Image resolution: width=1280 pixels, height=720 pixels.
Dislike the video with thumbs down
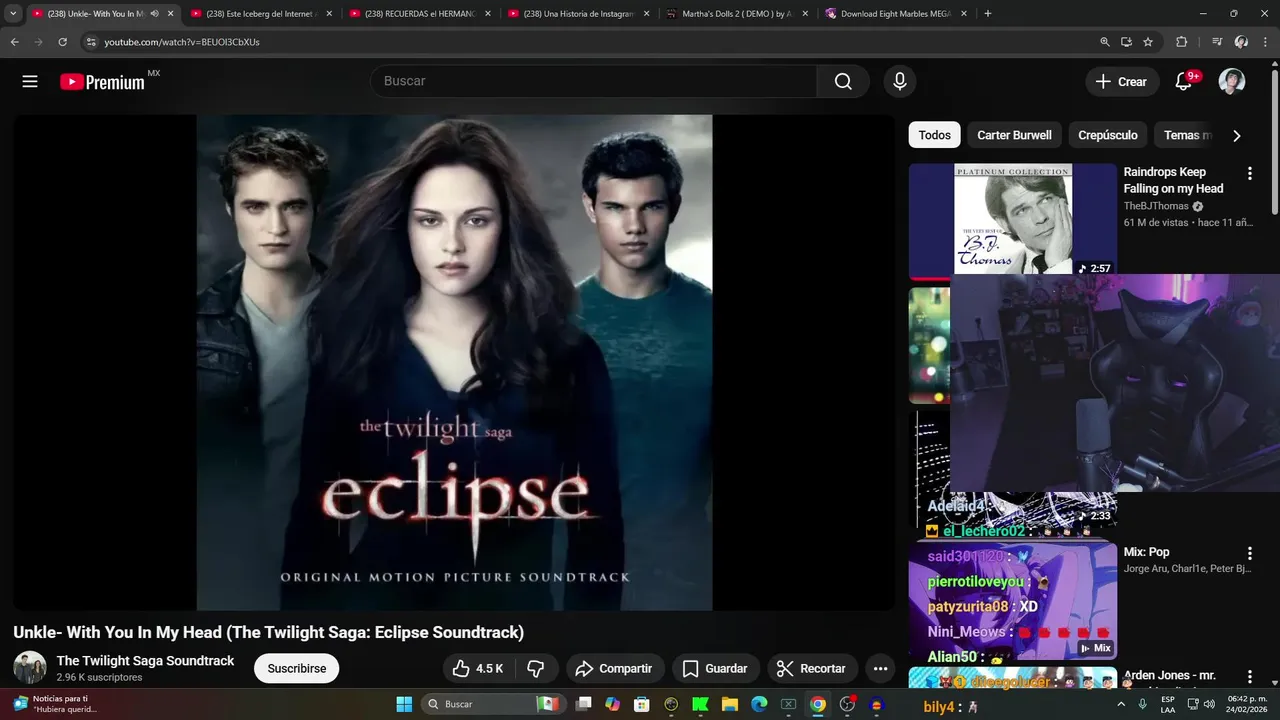pos(536,668)
